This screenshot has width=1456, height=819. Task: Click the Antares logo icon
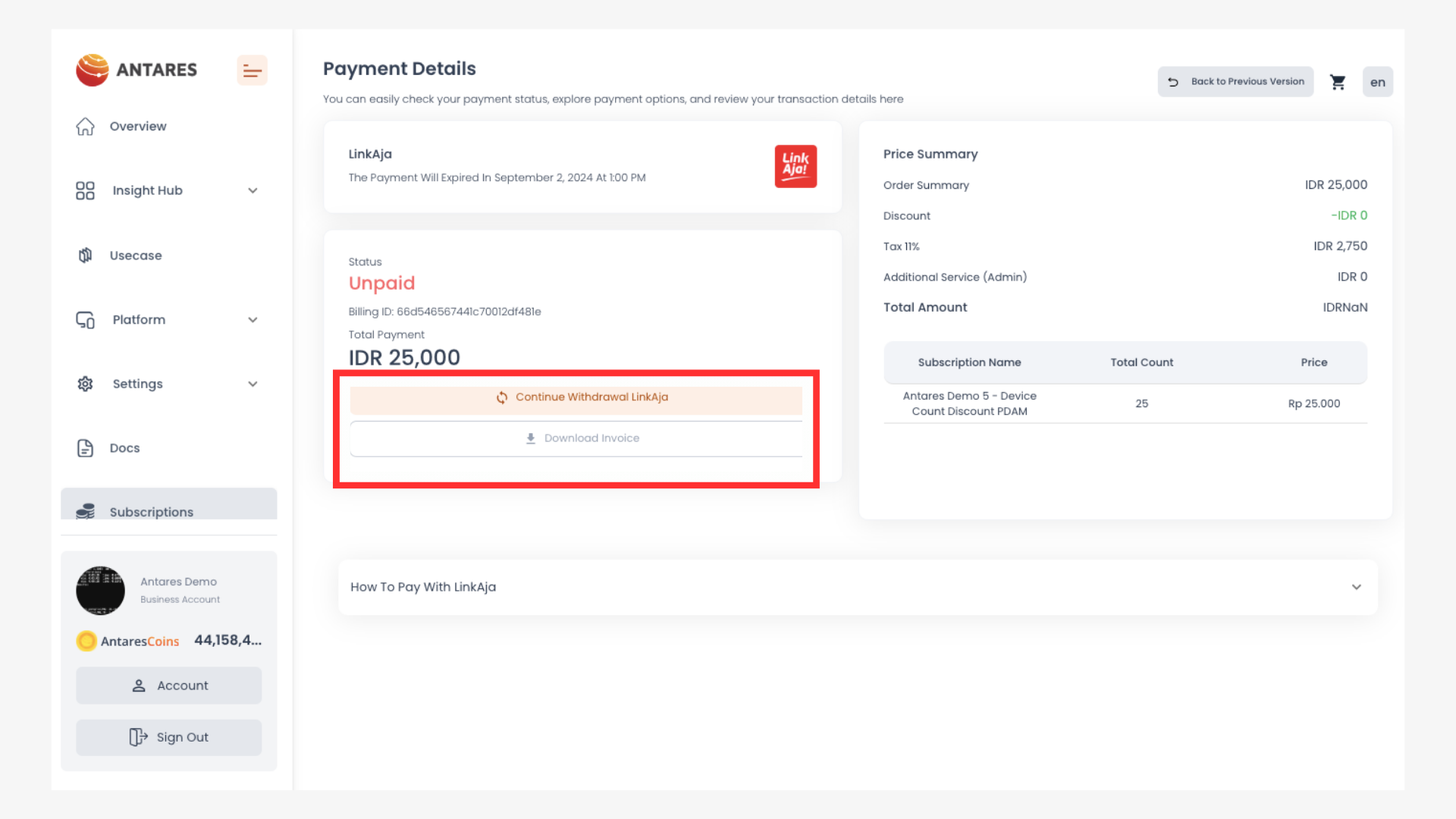pyautogui.click(x=93, y=70)
